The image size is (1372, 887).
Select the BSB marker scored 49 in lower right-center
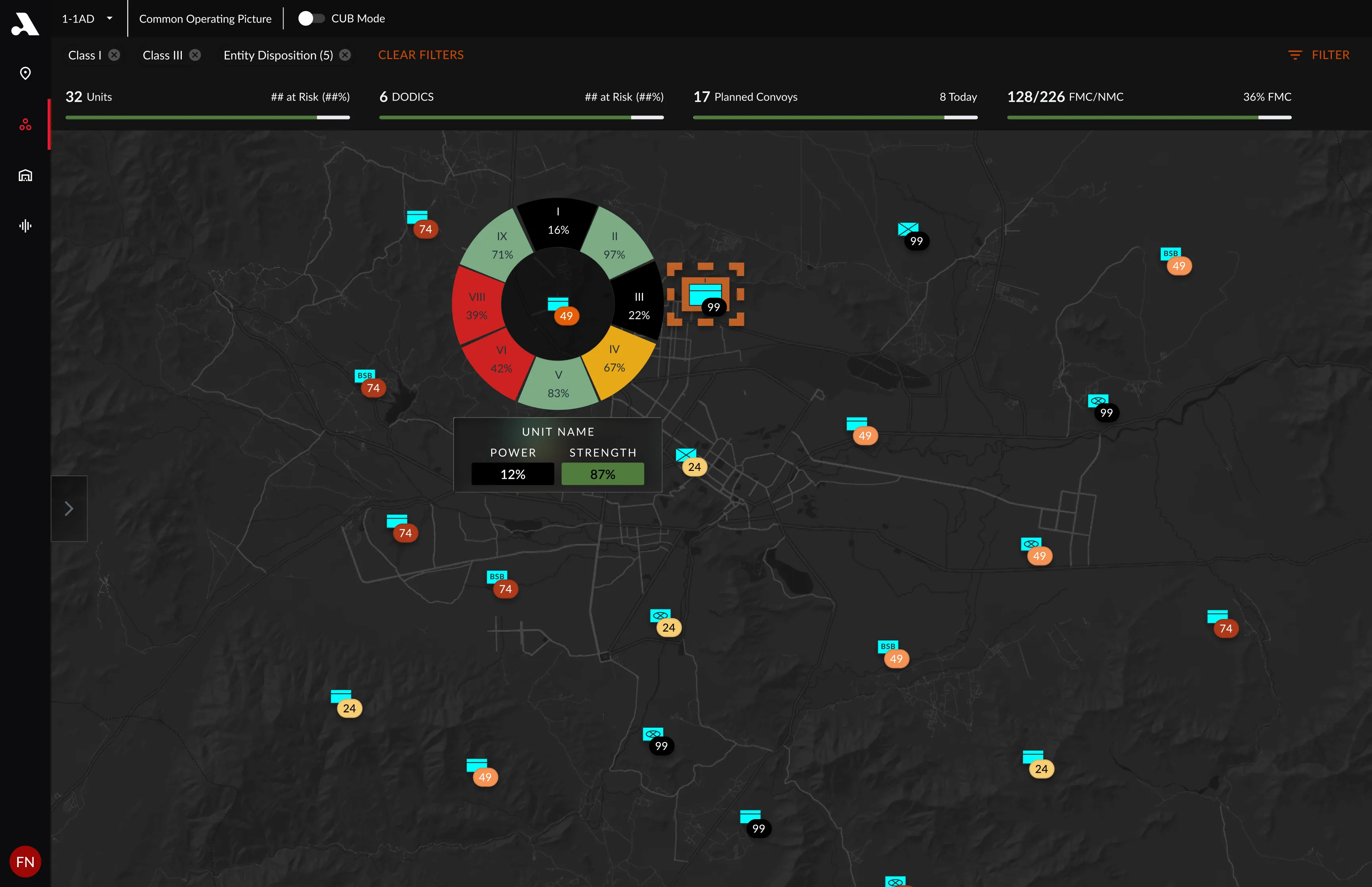pyautogui.click(x=893, y=654)
